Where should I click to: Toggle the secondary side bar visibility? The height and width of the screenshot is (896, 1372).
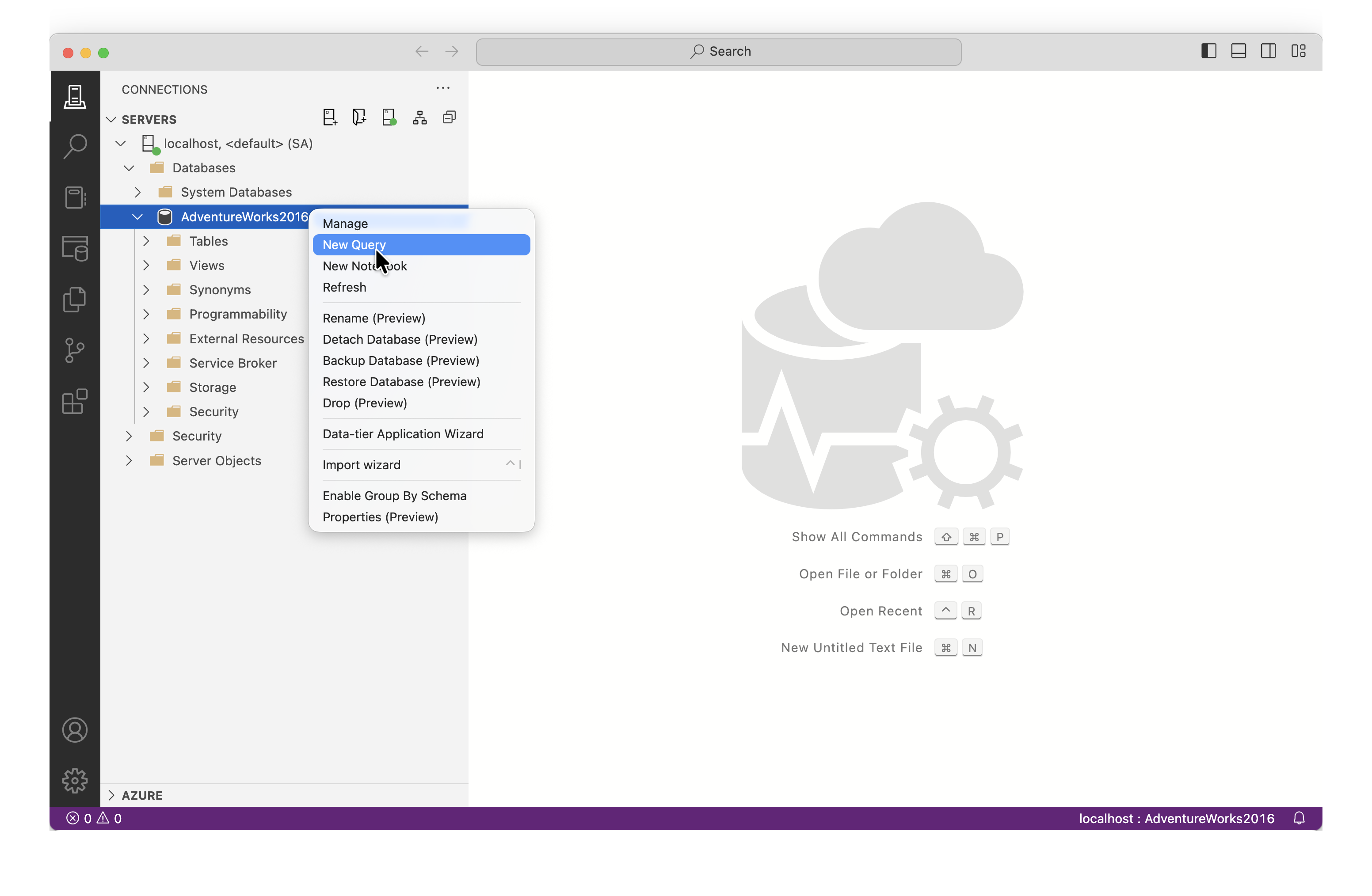click(1269, 51)
